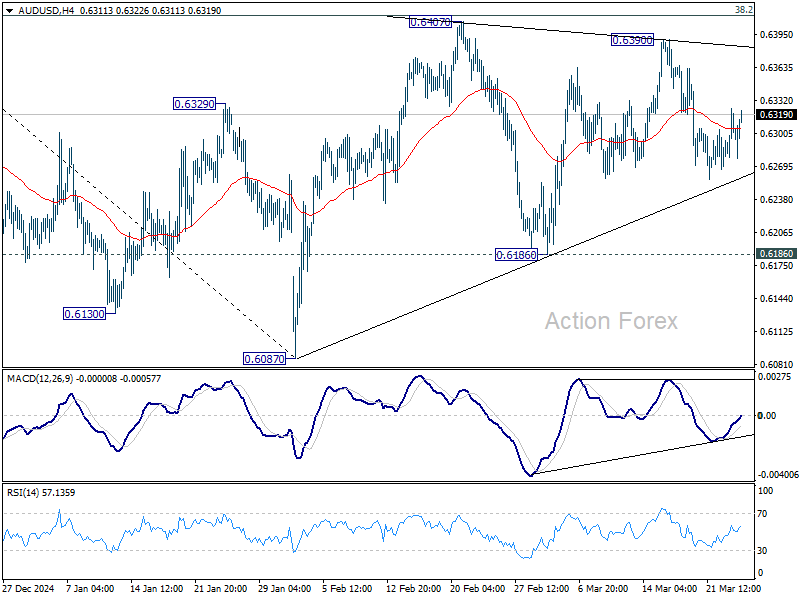Click the MACD 0.00275 scale value
Image resolution: width=800 pixels, height=600 pixels.
pyautogui.click(x=774, y=377)
